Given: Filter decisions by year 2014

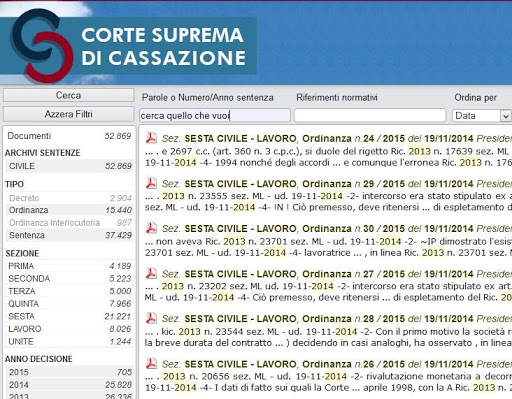Looking at the screenshot, I should click(70, 385).
